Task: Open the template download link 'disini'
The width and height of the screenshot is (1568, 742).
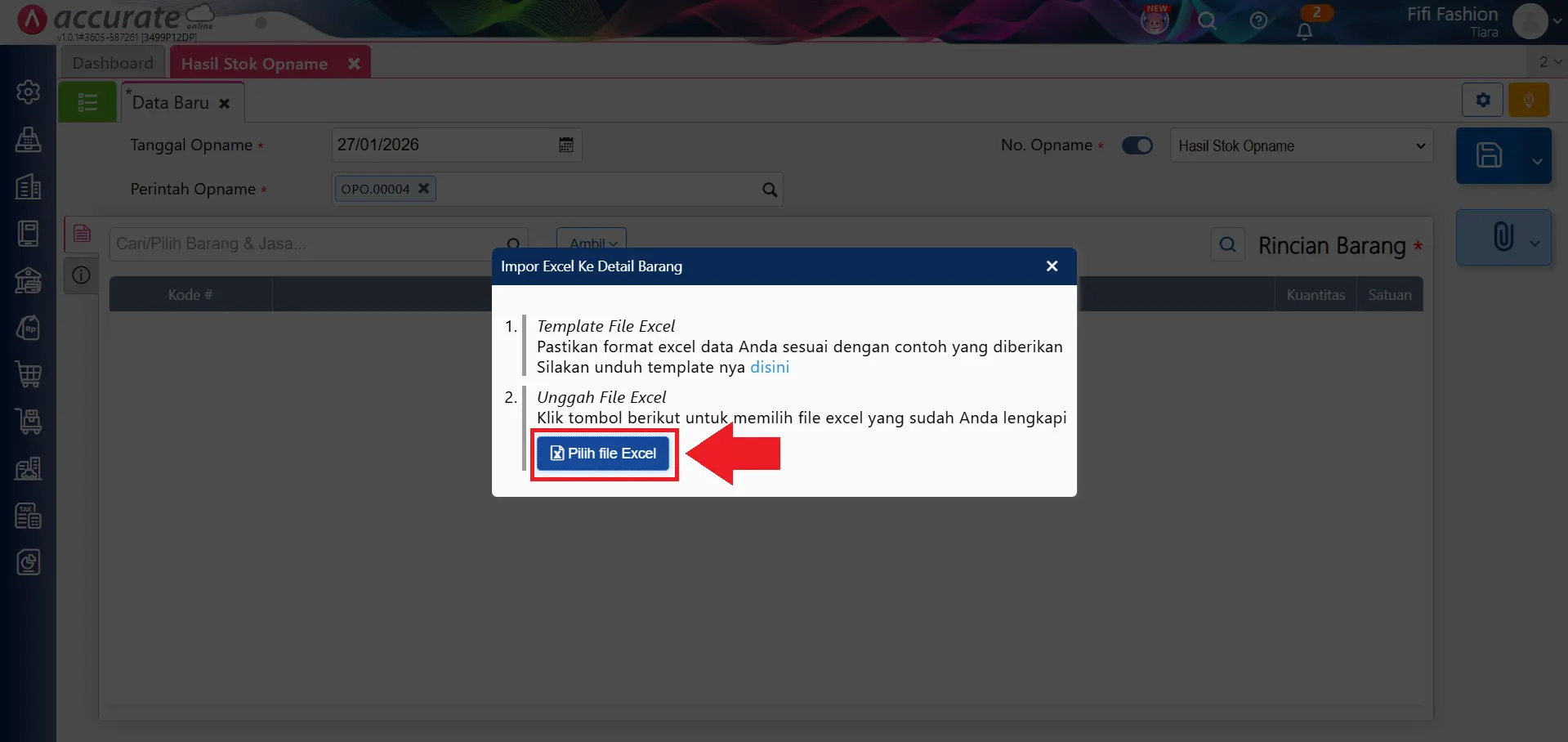Action: click(x=769, y=367)
